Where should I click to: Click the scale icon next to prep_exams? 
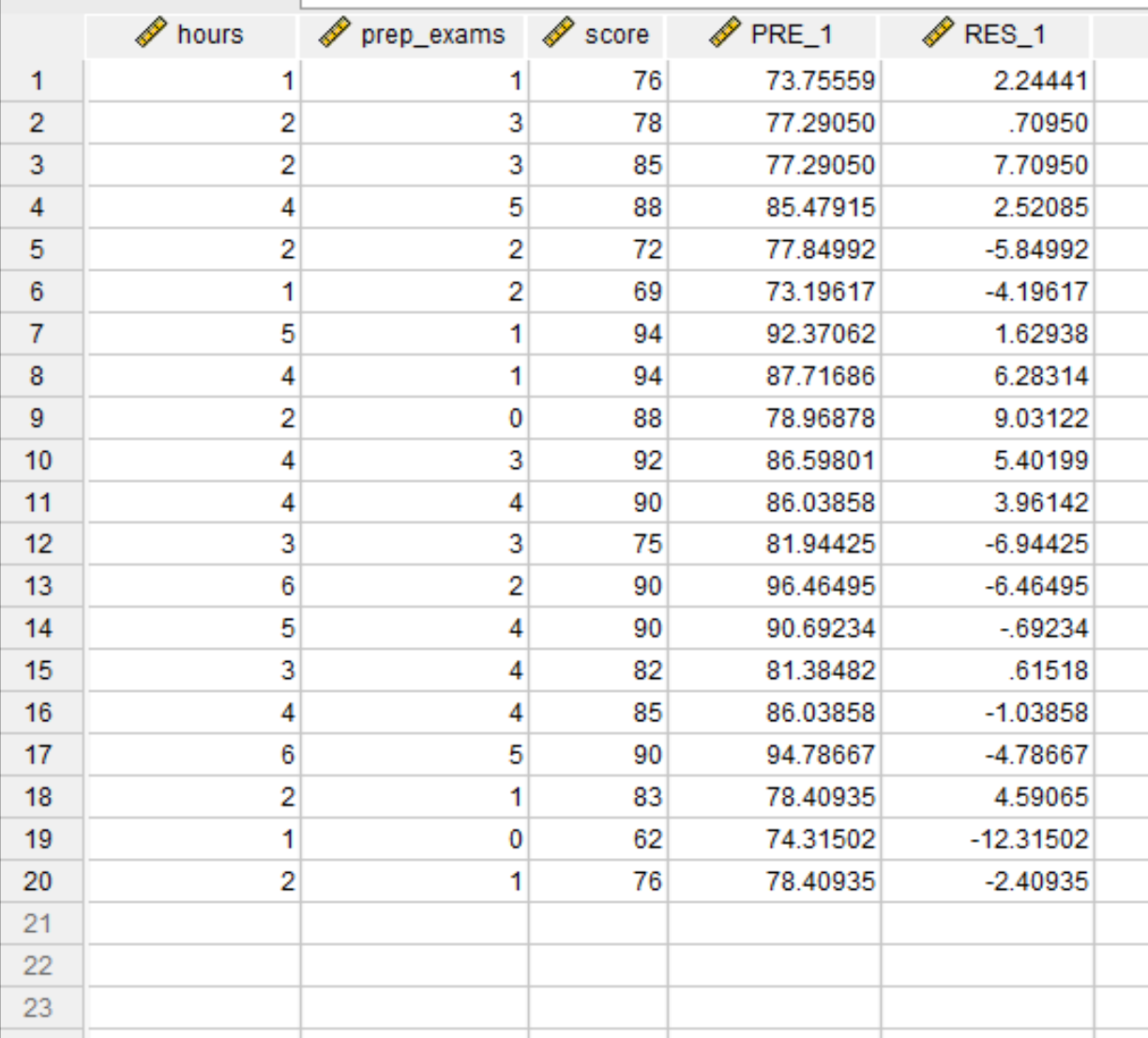(x=335, y=35)
